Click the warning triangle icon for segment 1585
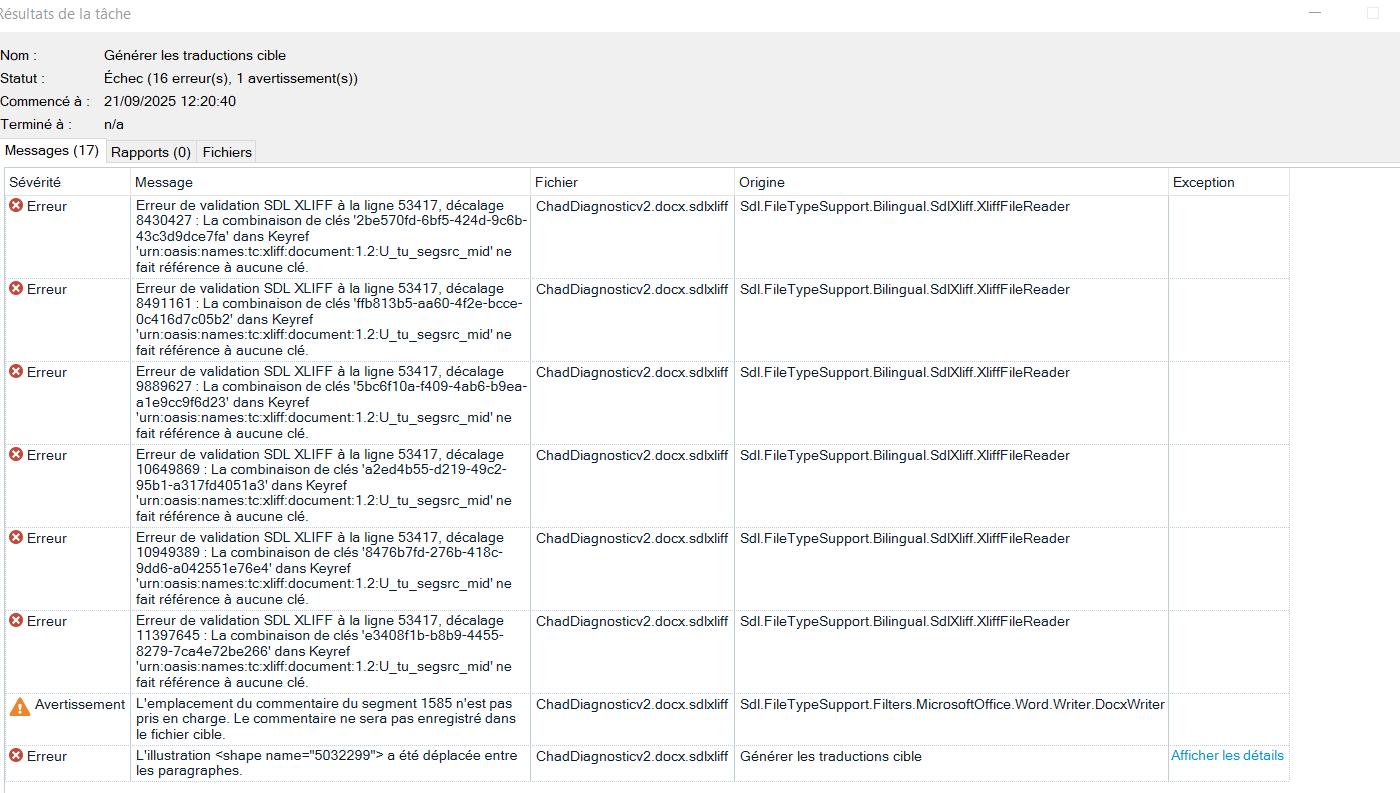Viewport: 1400px width, 793px height. tap(17, 704)
